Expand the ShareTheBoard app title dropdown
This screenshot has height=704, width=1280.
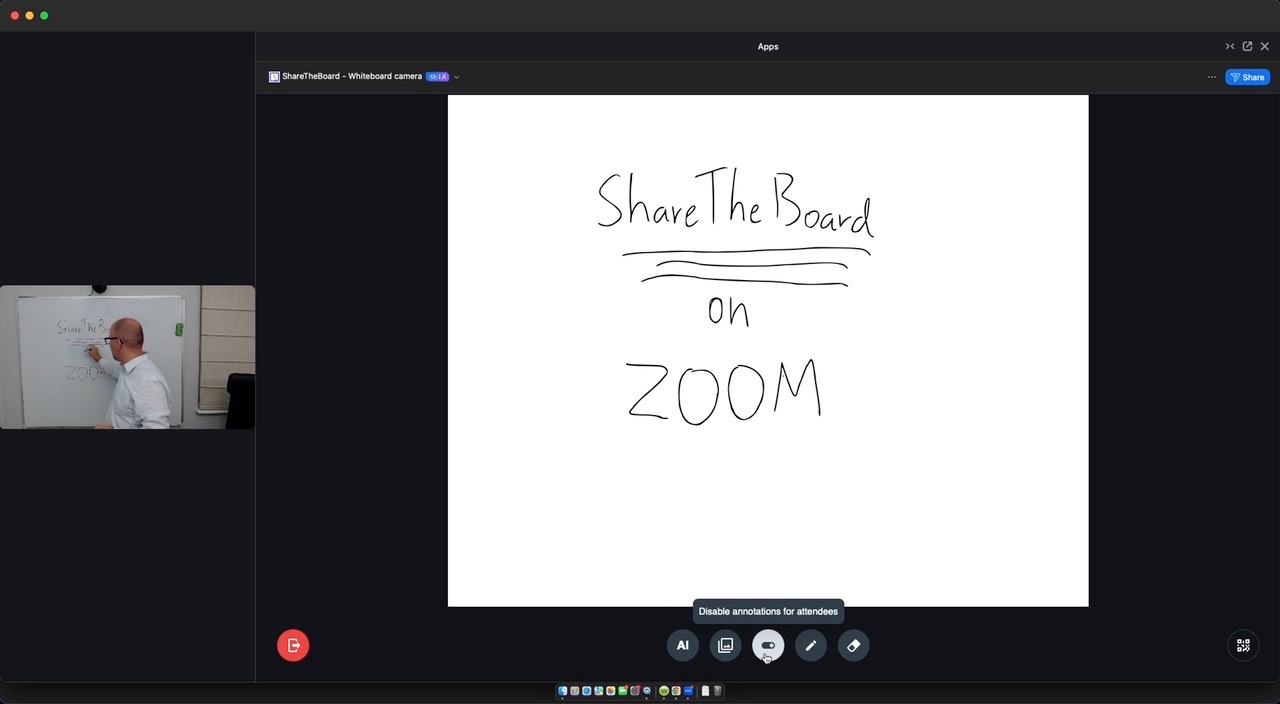[x=456, y=76]
